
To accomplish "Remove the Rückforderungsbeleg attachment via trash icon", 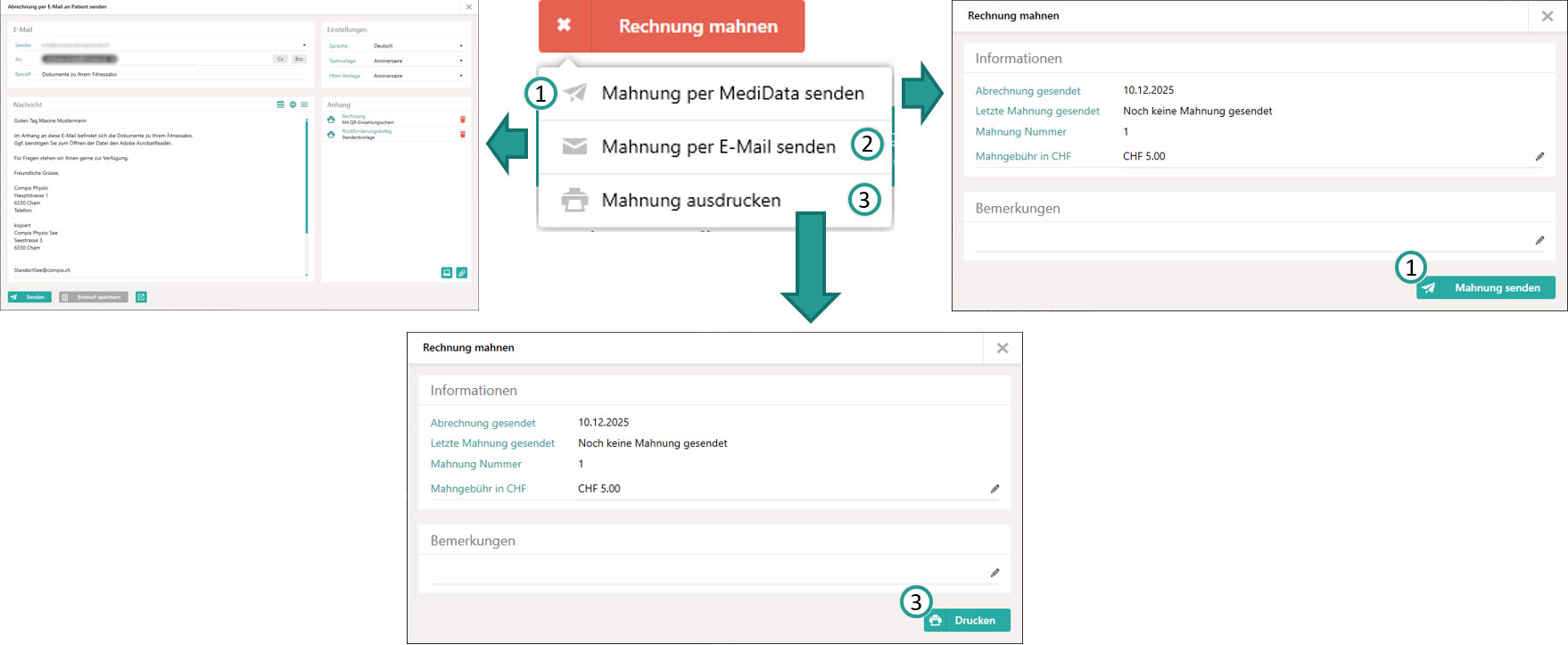I will point(462,135).
